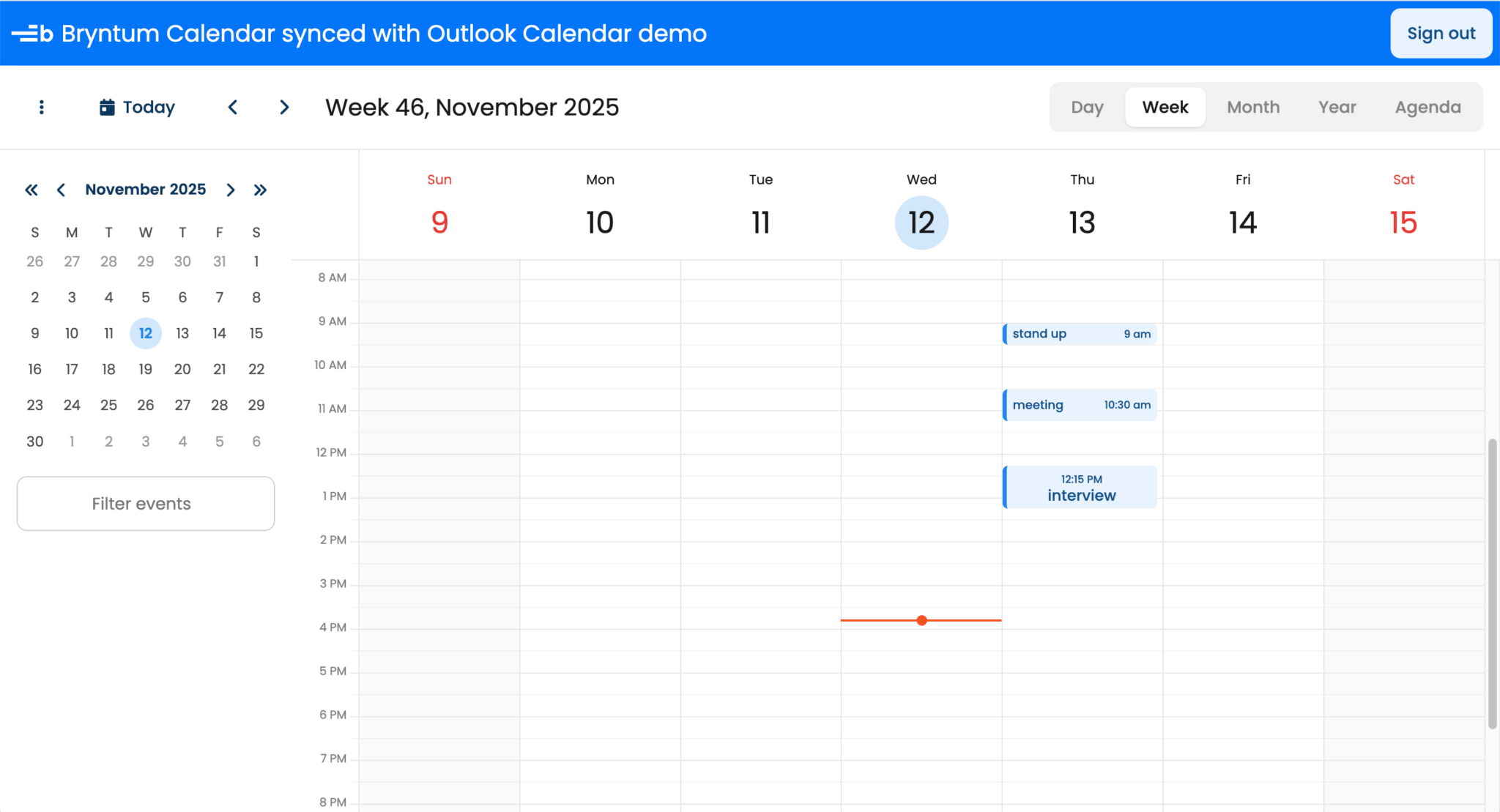This screenshot has width=1500, height=812.
Task: Open the three-dot sidebar toggle menu
Action: pyautogui.click(x=42, y=108)
